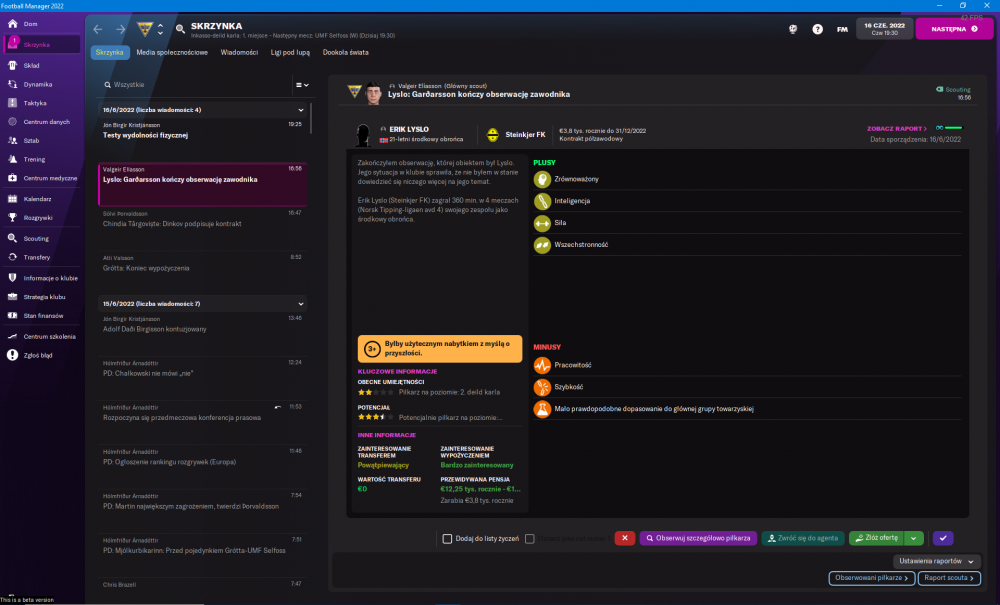Check the 'Dodaj do listy życzeń' checkbox
The image size is (1000, 605).
[x=448, y=538]
